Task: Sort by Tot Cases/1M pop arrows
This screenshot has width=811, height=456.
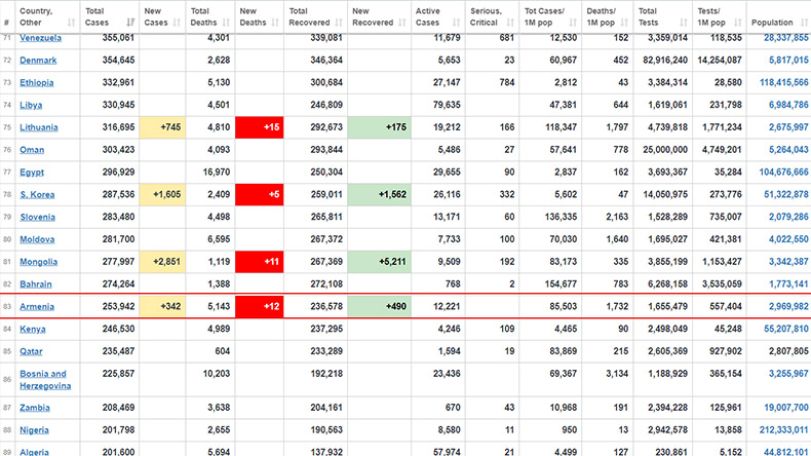Action: [x=573, y=22]
